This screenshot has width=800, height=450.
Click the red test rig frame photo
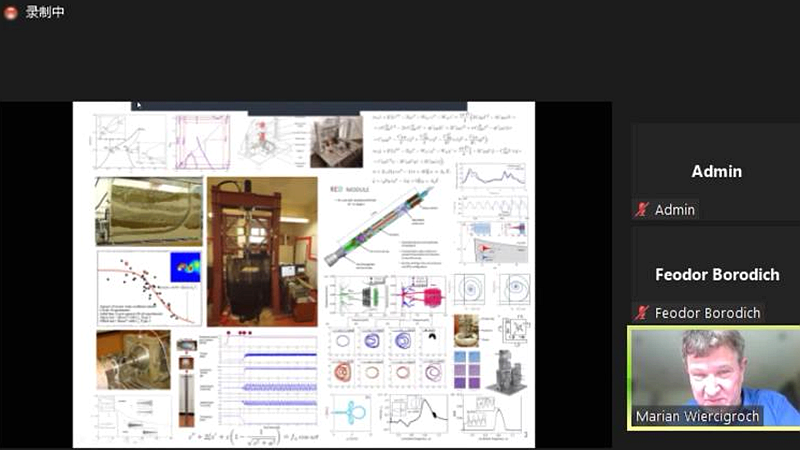pos(262,252)
